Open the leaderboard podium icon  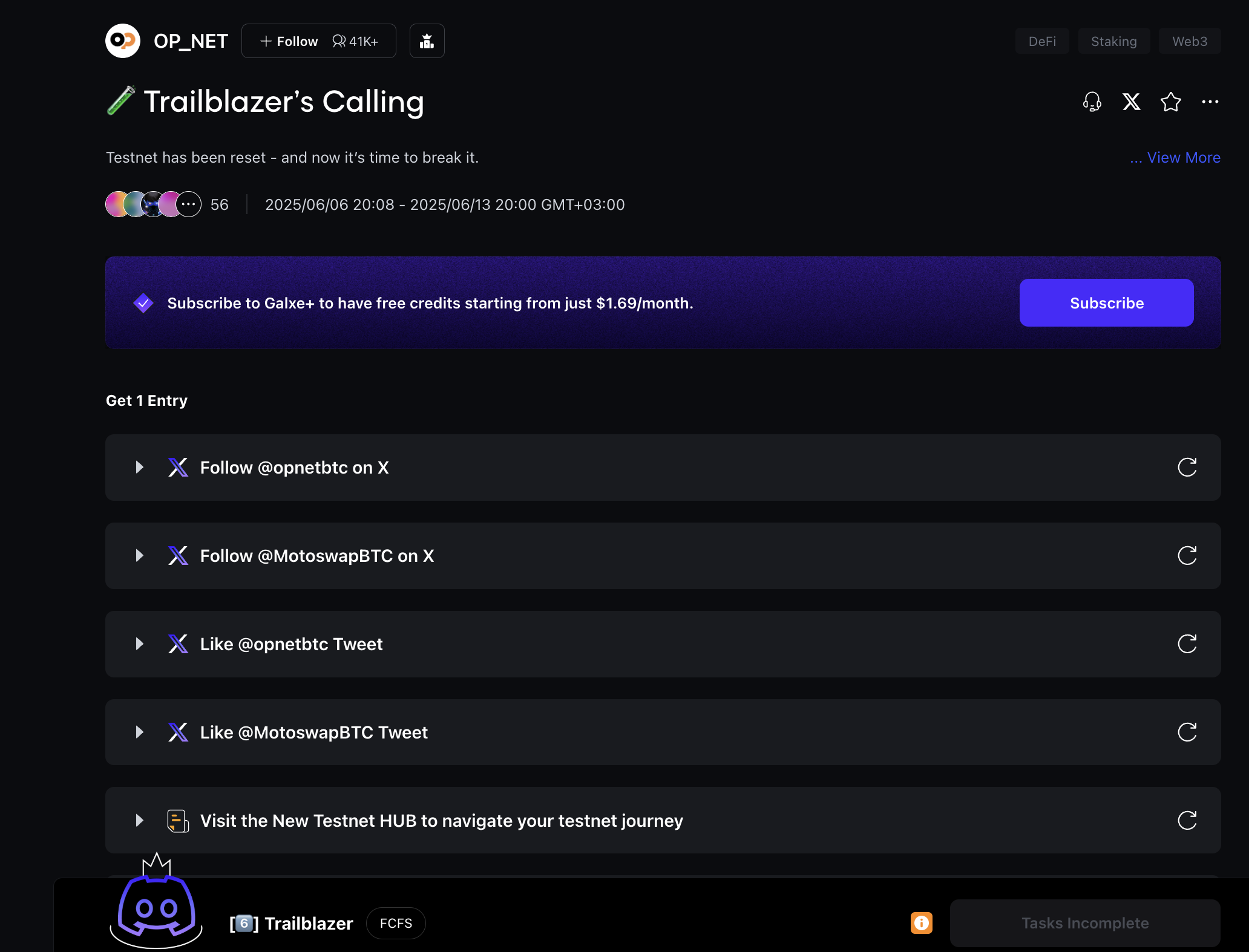[x=427, y=41]
